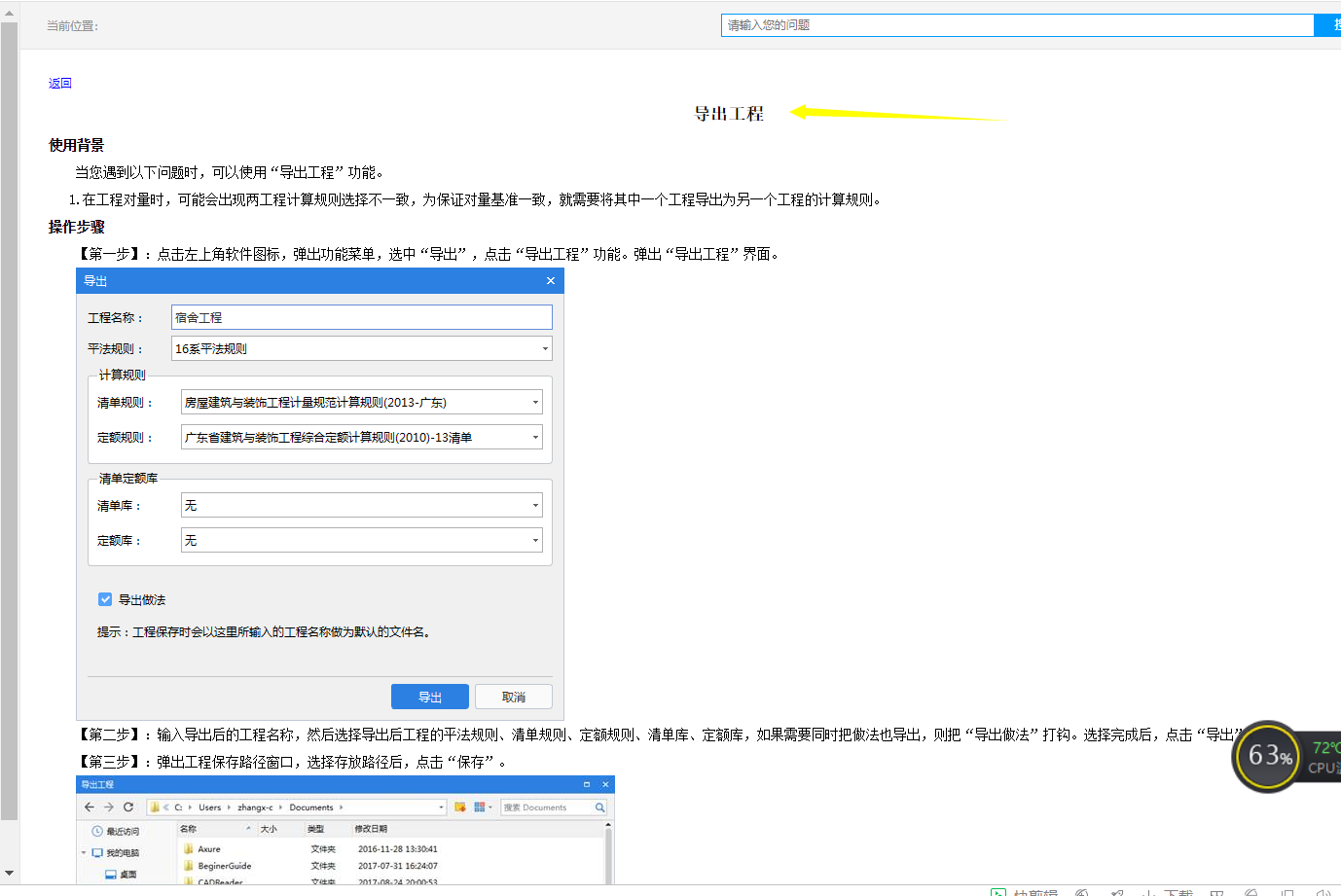Close the 导出工程 file dialog
1341x896 pixels.
click(x=605, y=784)
